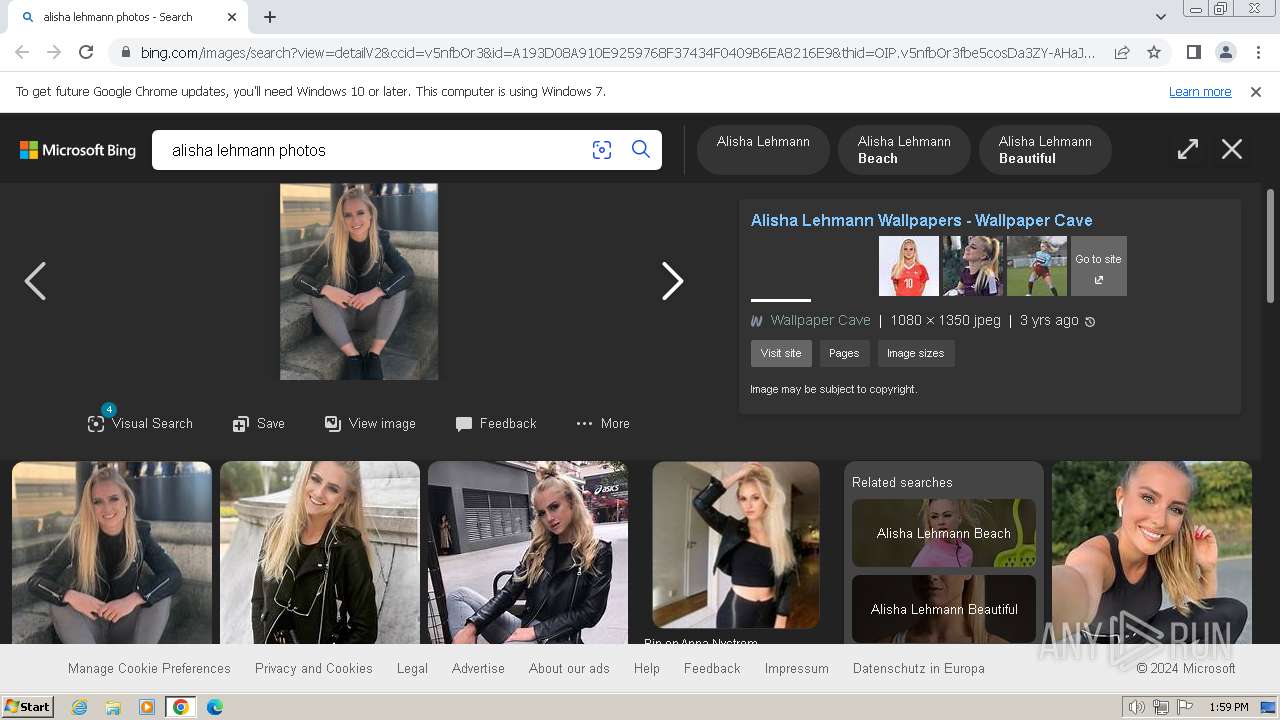Select Alisha Lehmann suggestion chip
Image resolution: width=1280 pixels, height=720 pixels.
tap(763, 150)
